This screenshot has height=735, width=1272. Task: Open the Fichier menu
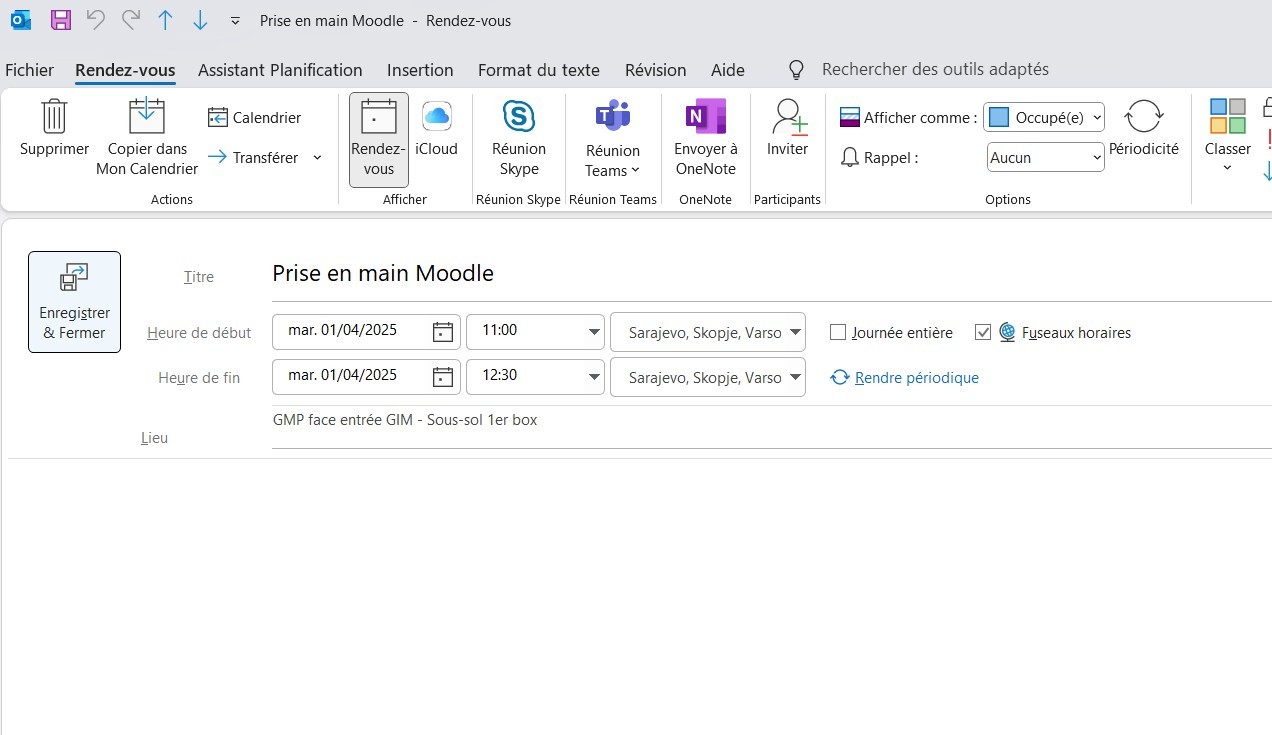[29, 70]
